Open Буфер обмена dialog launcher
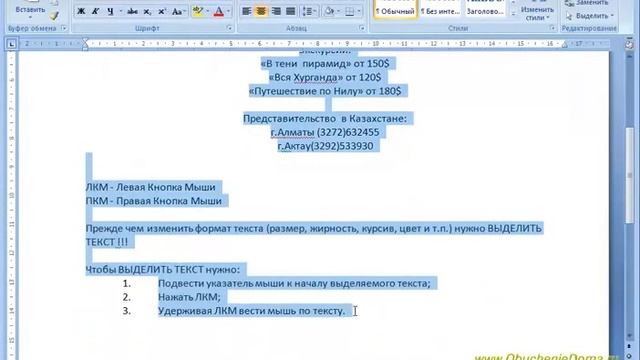 tap(64, 28)
